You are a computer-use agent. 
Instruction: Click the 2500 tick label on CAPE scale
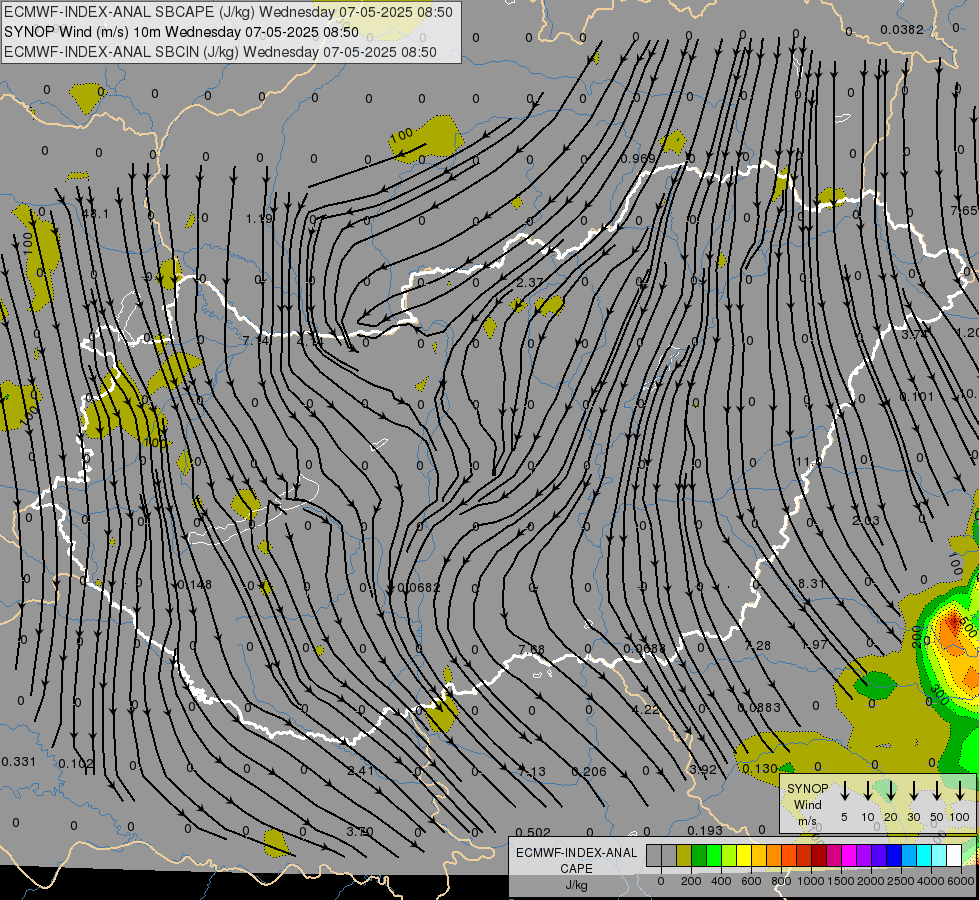pos(901,881)
